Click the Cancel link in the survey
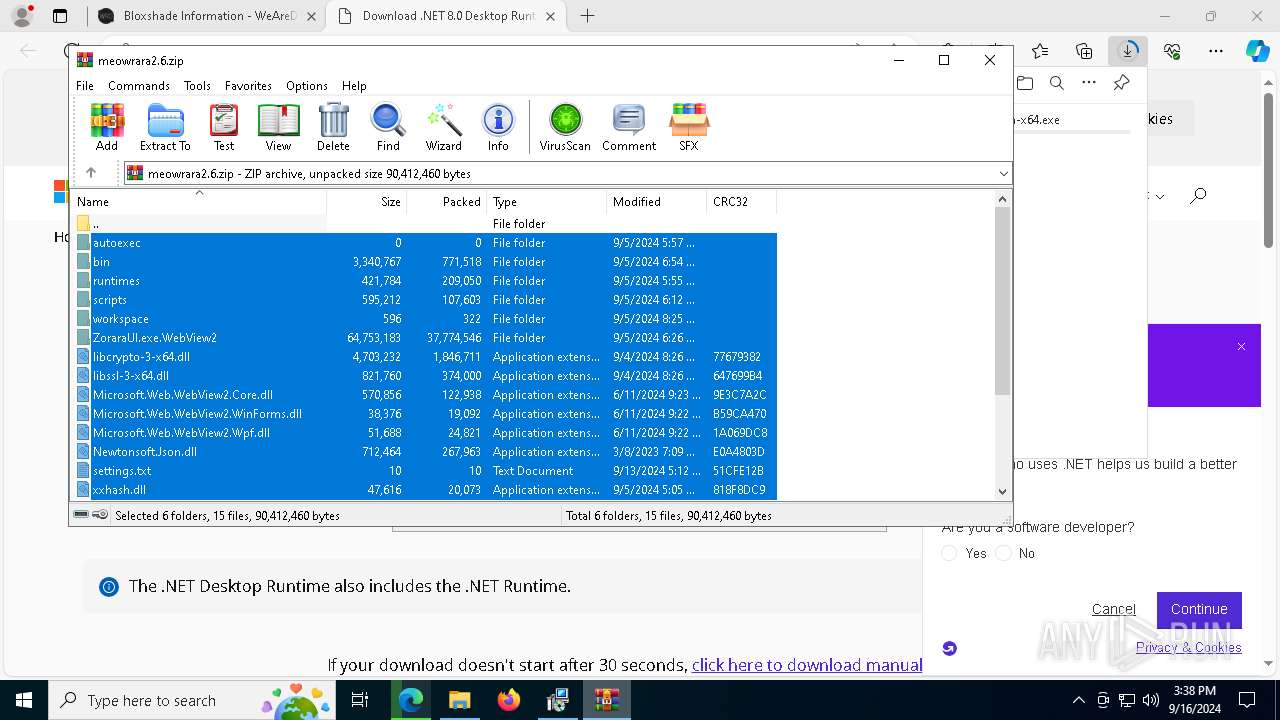 (x=1113, y=609)
